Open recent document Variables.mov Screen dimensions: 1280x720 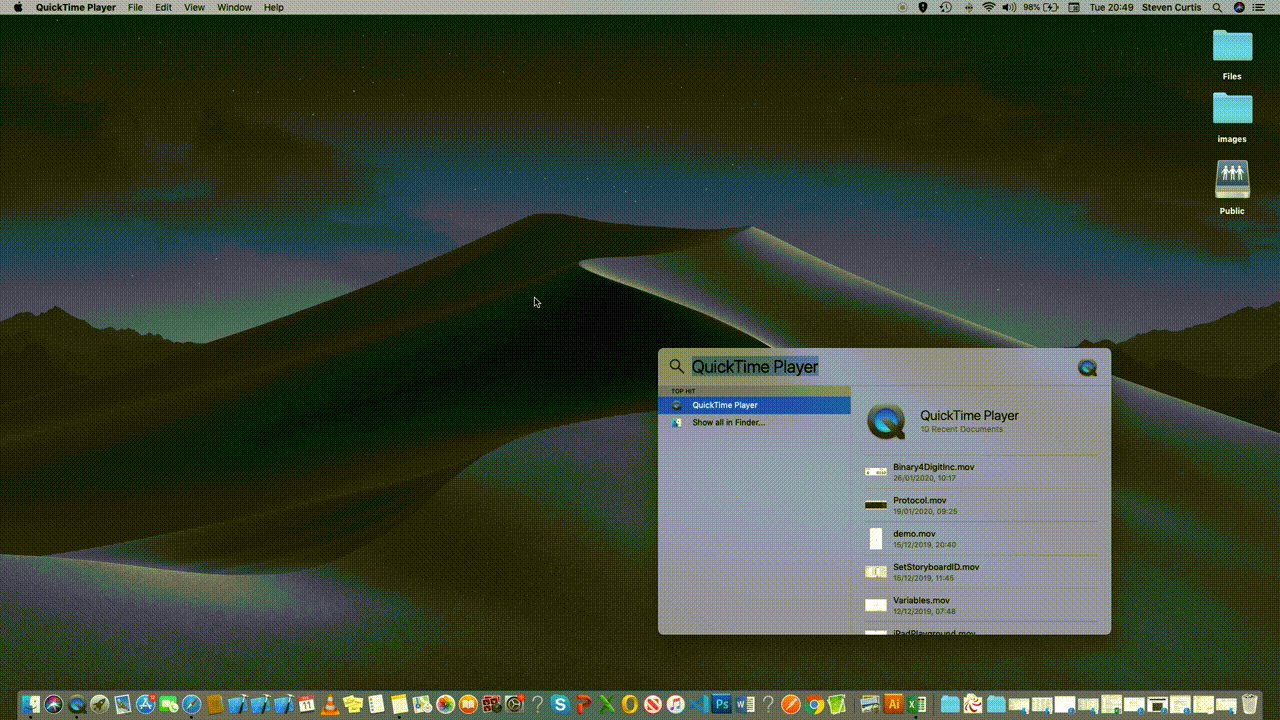point(980,605)
